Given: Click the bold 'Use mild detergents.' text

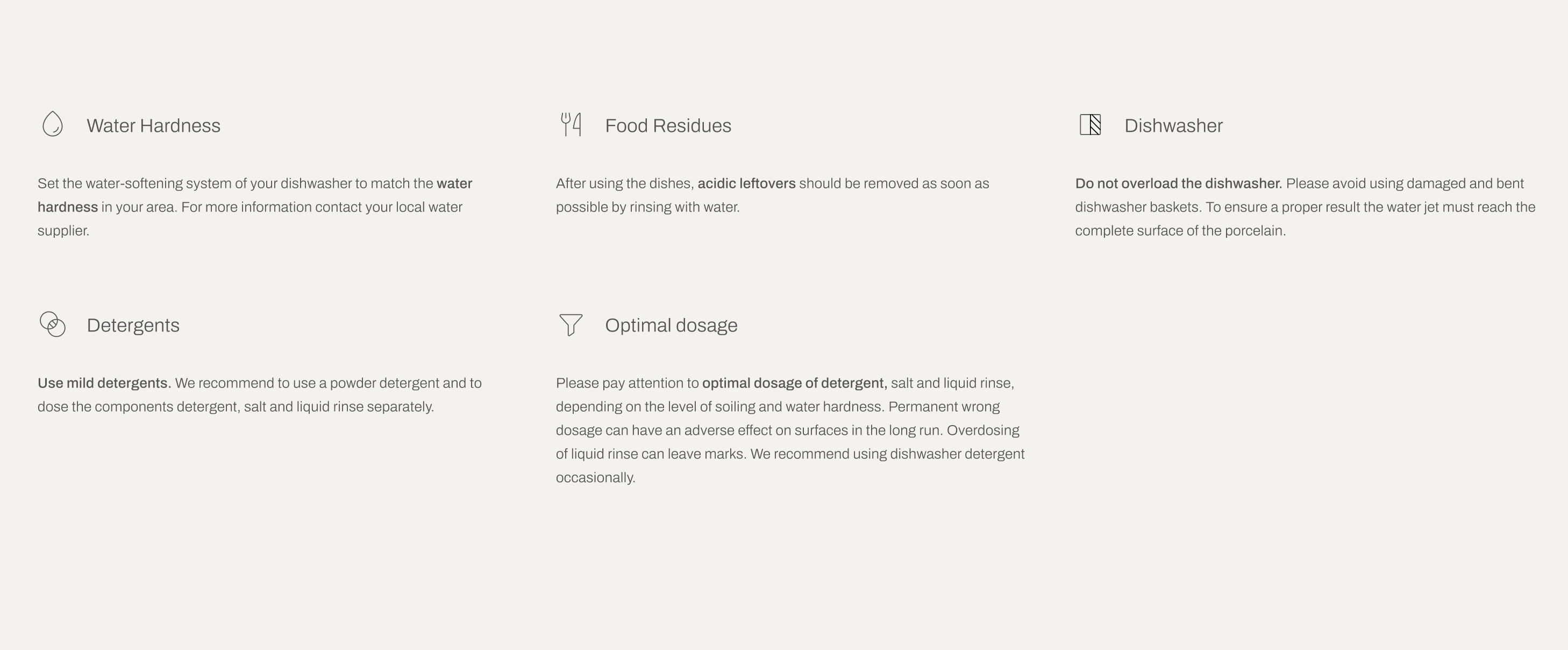Looking at the screenshot, I should click(x=105, y=383).
